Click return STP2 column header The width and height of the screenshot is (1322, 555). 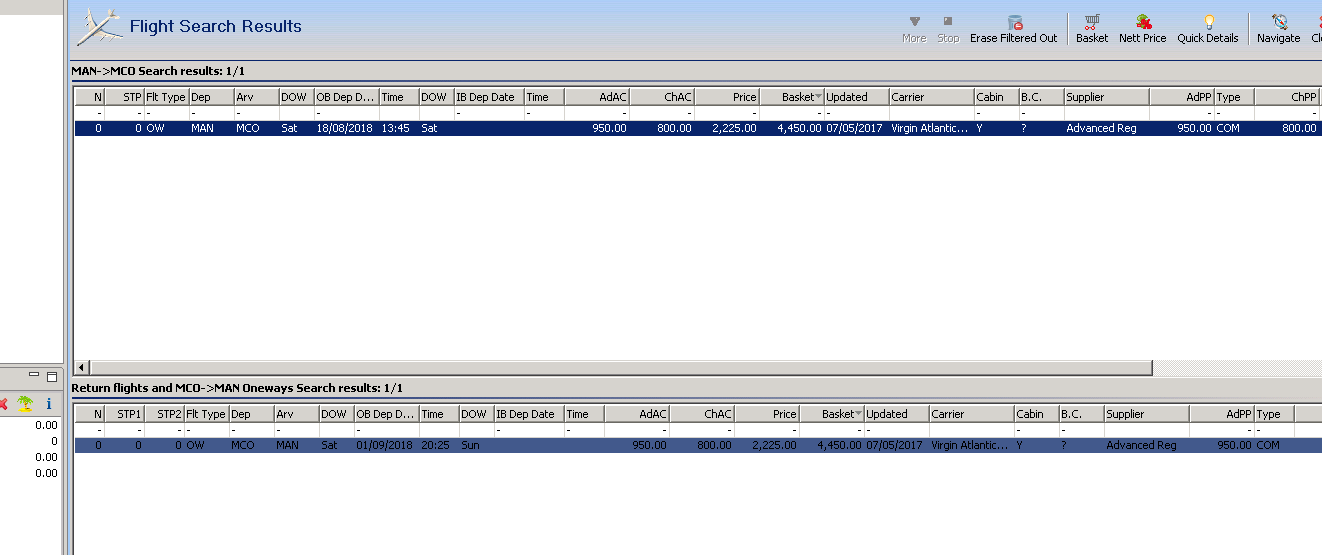tap(164, 414)
